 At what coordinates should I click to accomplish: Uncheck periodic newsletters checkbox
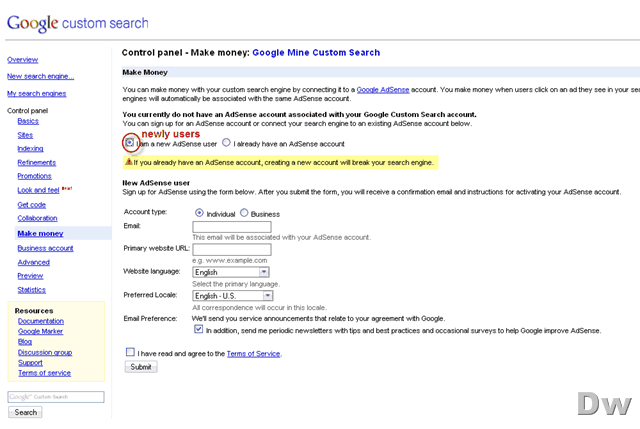click(198, 329)
